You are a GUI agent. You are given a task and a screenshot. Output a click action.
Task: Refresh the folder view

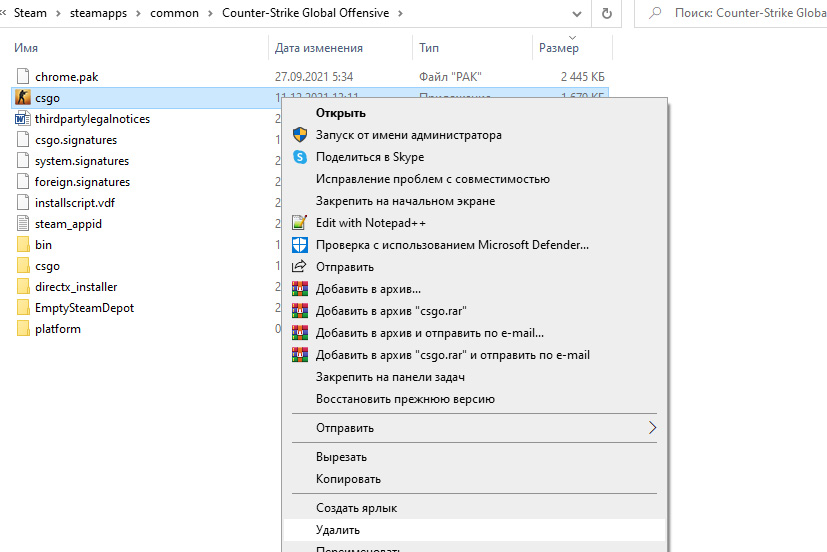pos(607,13)
